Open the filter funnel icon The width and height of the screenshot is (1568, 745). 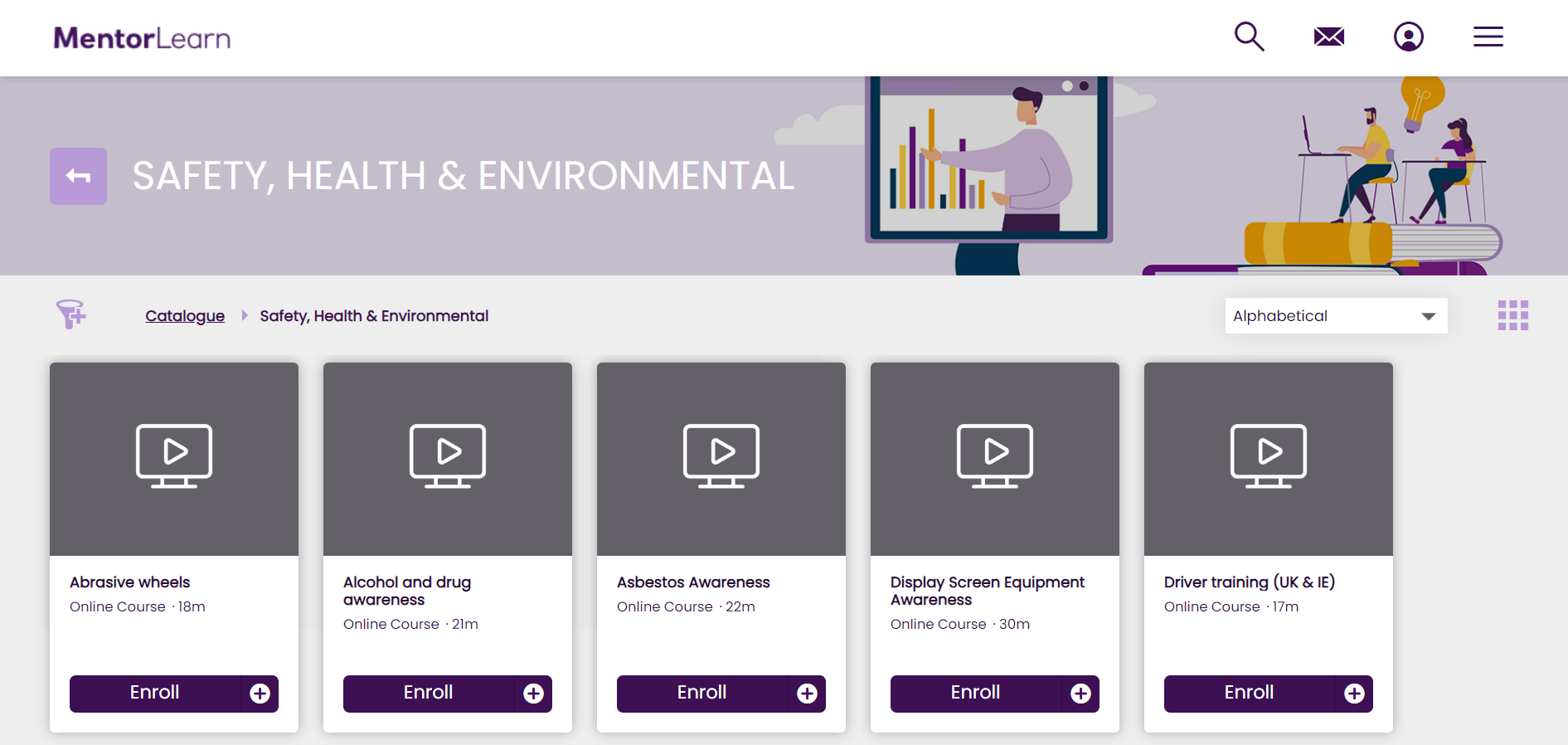pos(70,314)
